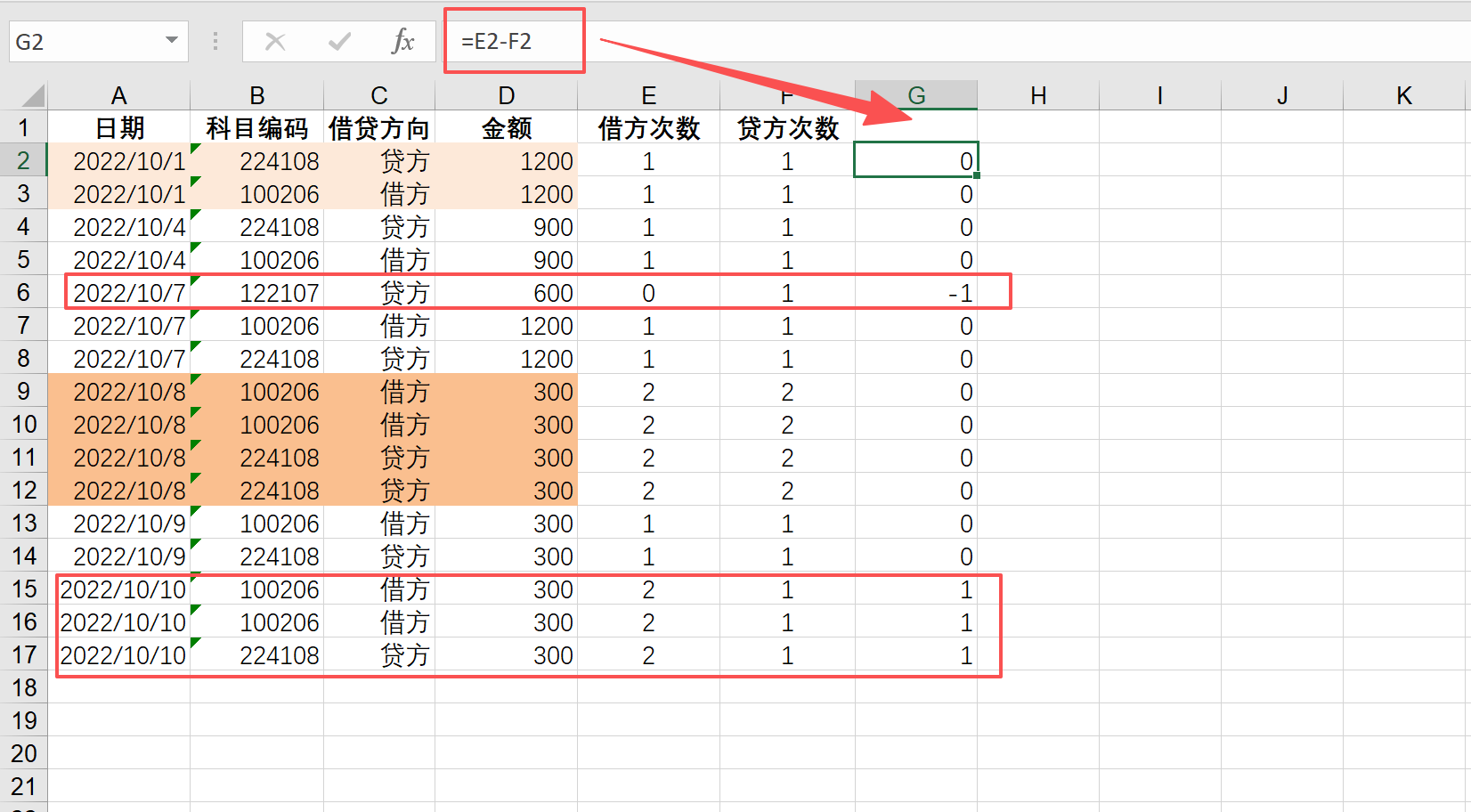Screen dimensions: 1471x812
Task: Click empty cell in column K row 1
Action: [1404, 127]
